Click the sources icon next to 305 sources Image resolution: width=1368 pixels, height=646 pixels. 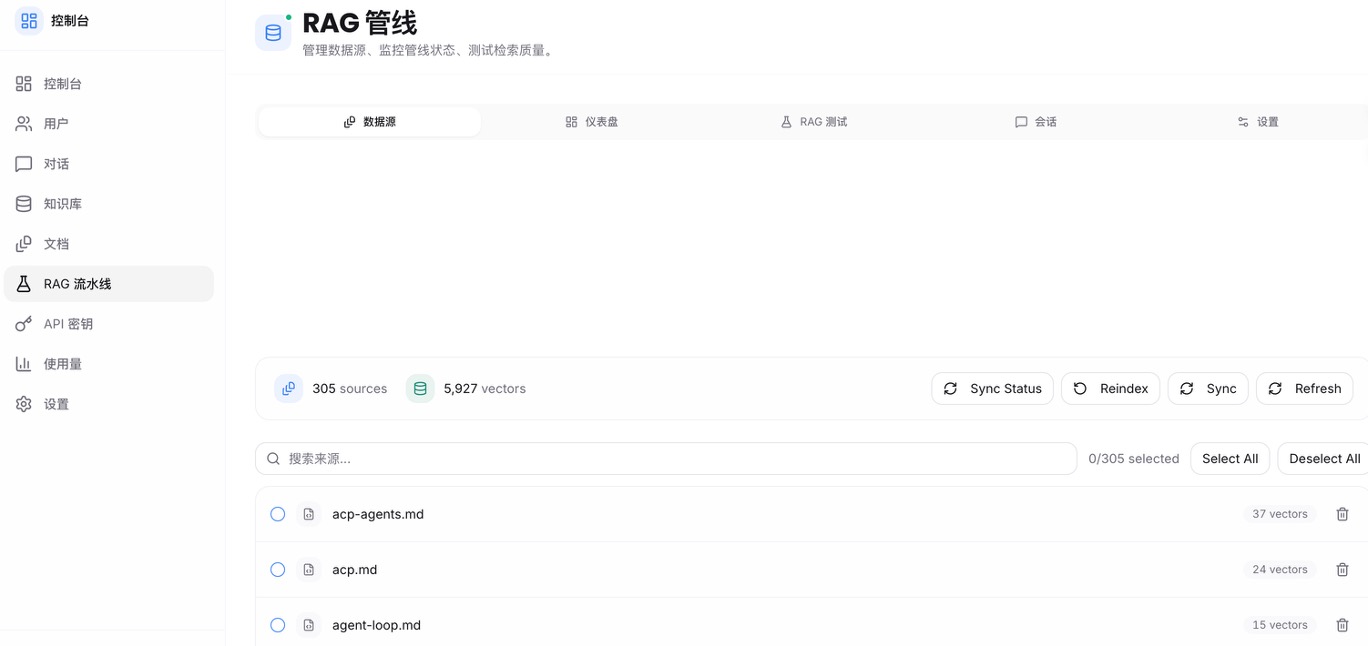click(288, 389)
